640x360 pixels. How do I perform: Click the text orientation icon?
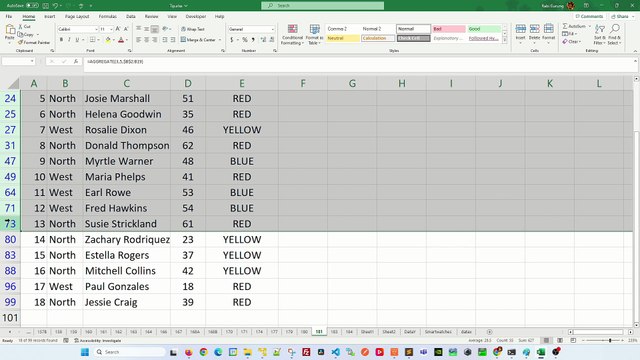(x=165, y=29)
